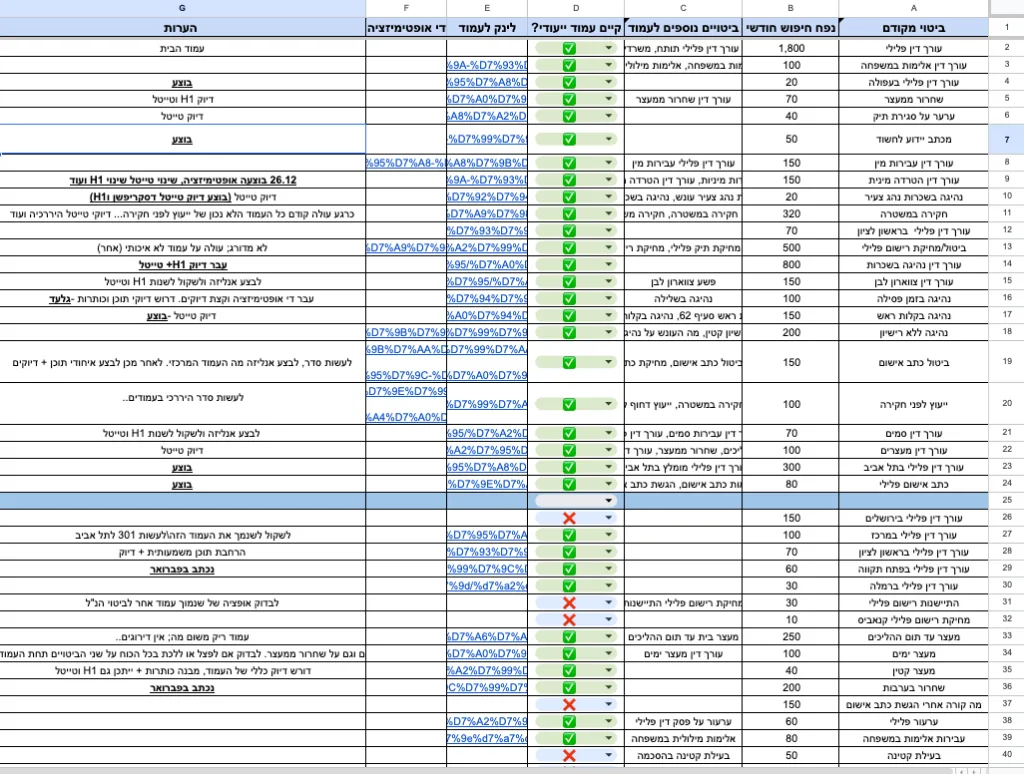Click green checkmark in ערעור על סגירת תיק row
Screen dimensions: 1024x774
pyautogui.click(x=569, y=116)
